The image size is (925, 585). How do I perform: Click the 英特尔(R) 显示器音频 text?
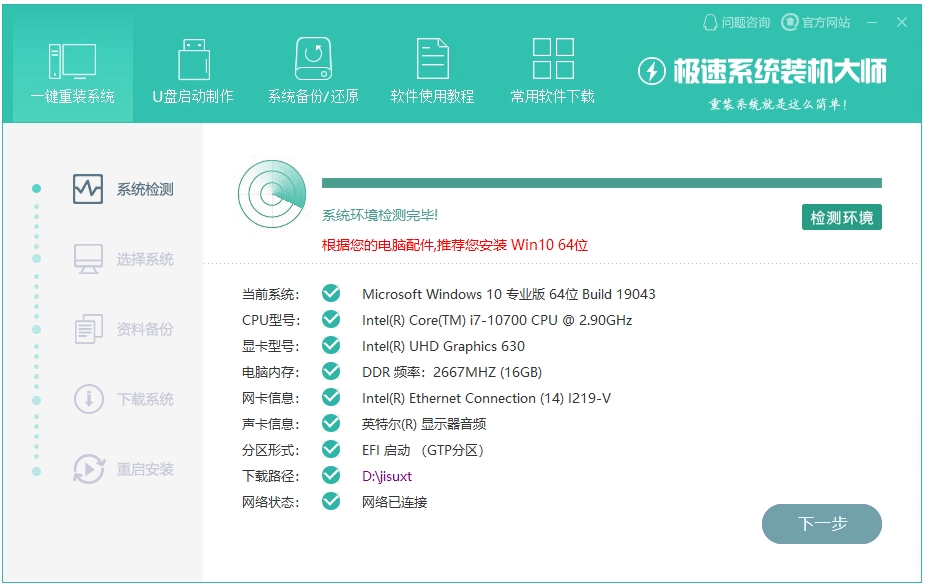(424, 424)
